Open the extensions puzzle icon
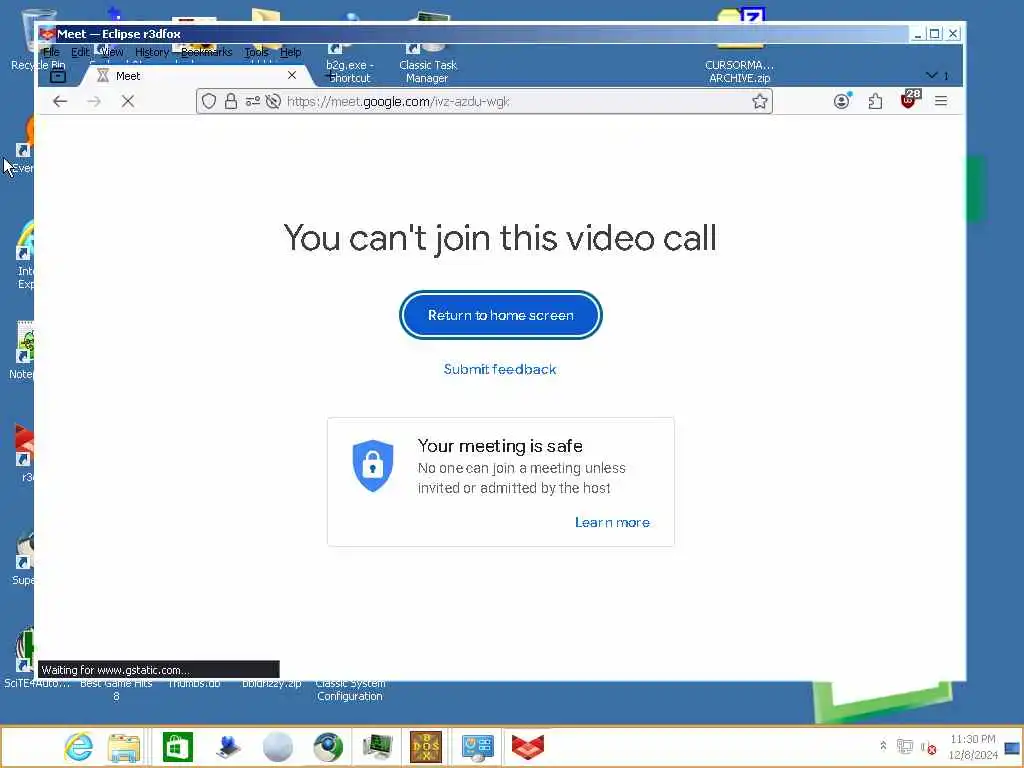This screenshot has height=768, width=1024. [875, 101]
